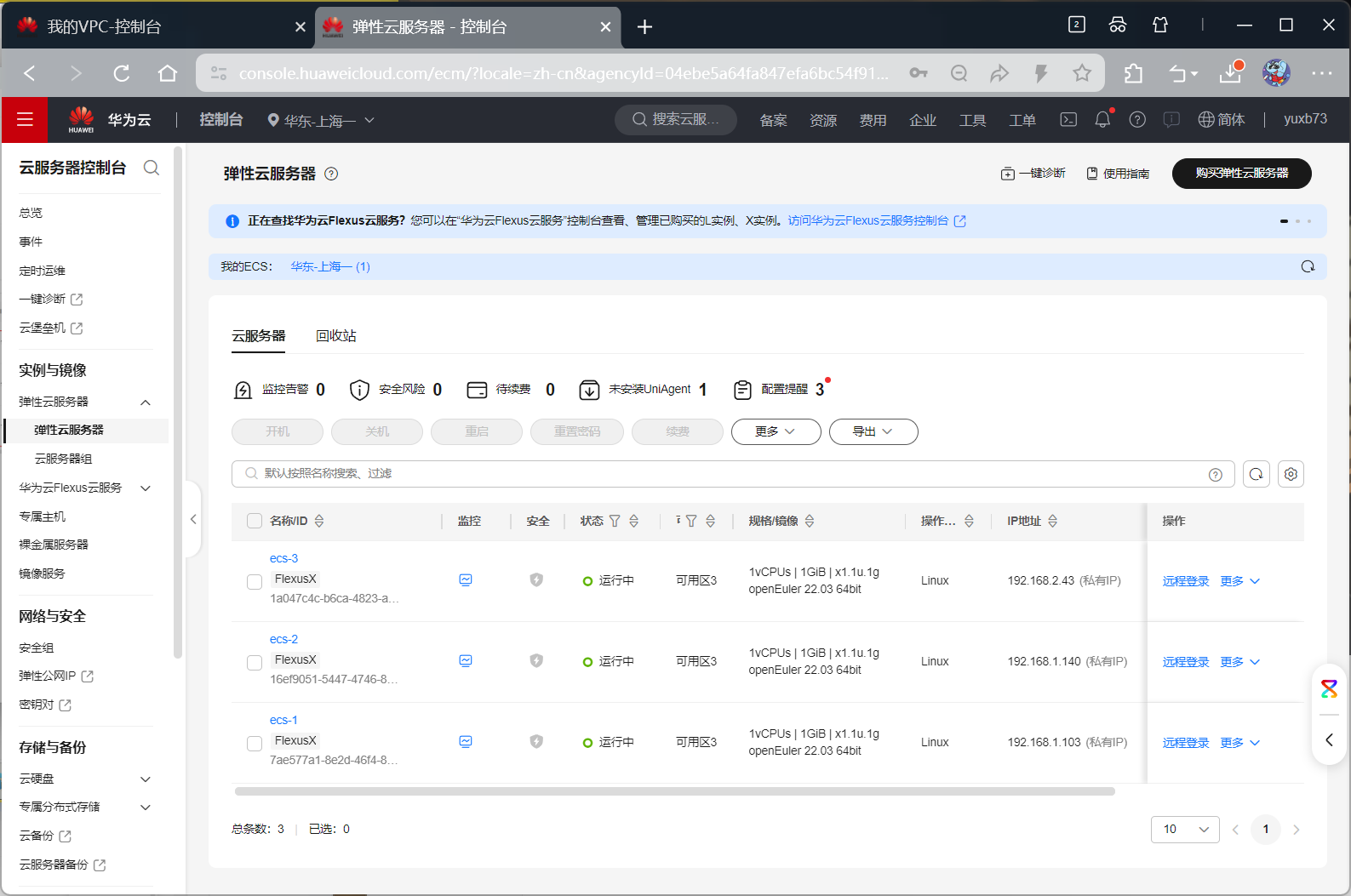Select all servers checkbox in header

pyautogui.click(x=255, y=521)
